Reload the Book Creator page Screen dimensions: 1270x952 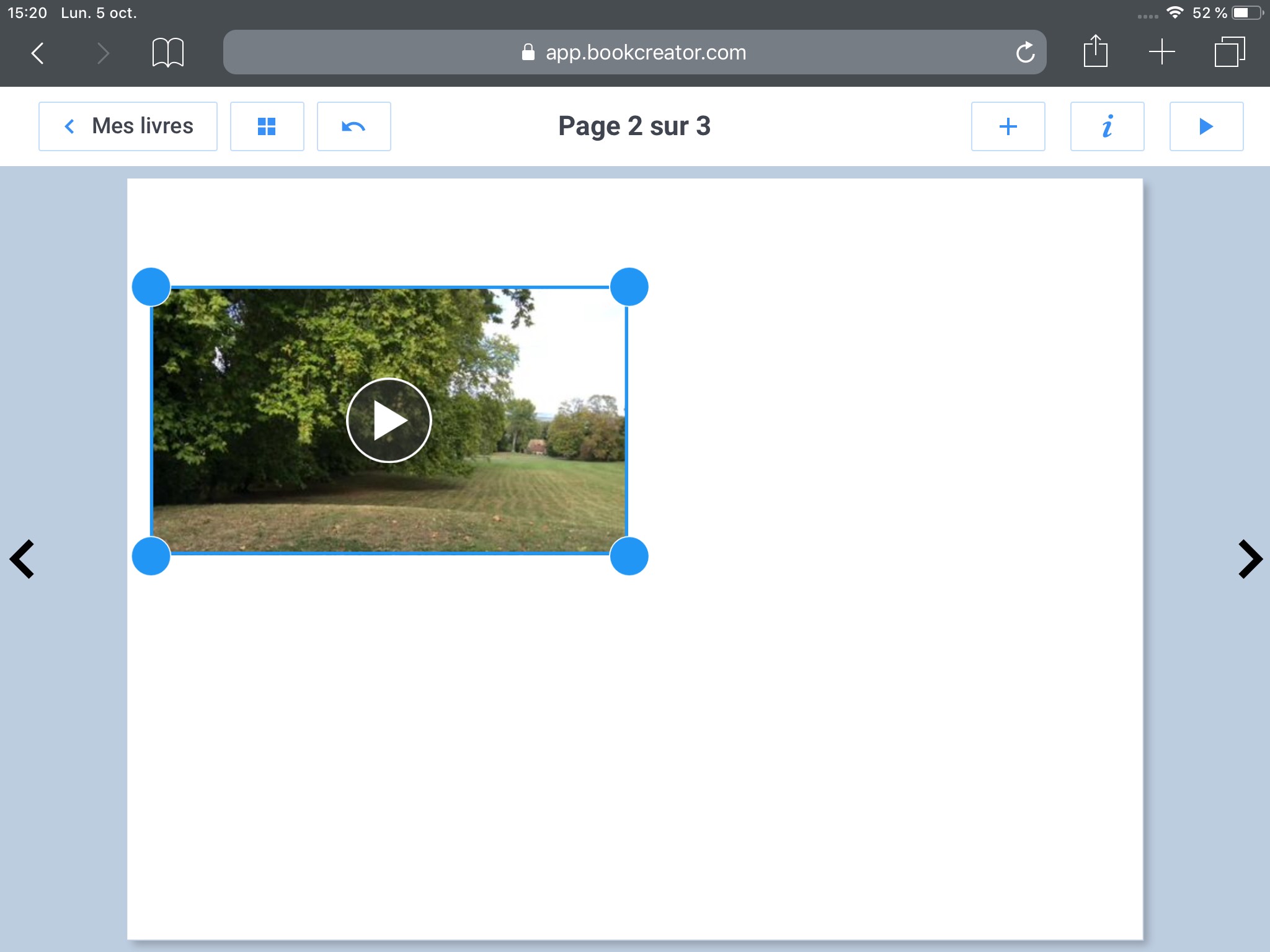tap(1026, 52)
